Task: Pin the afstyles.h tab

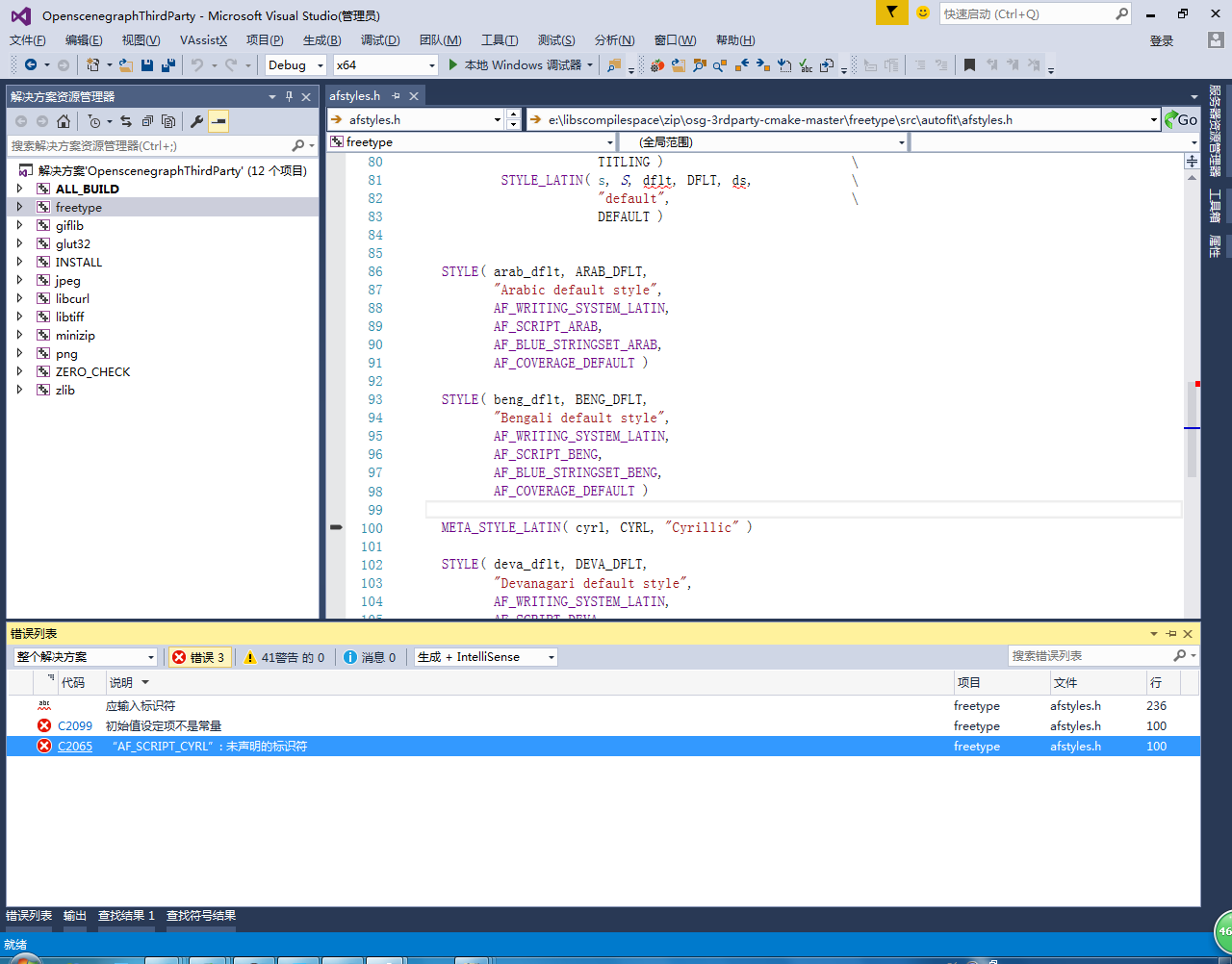Action: [396, 96]
